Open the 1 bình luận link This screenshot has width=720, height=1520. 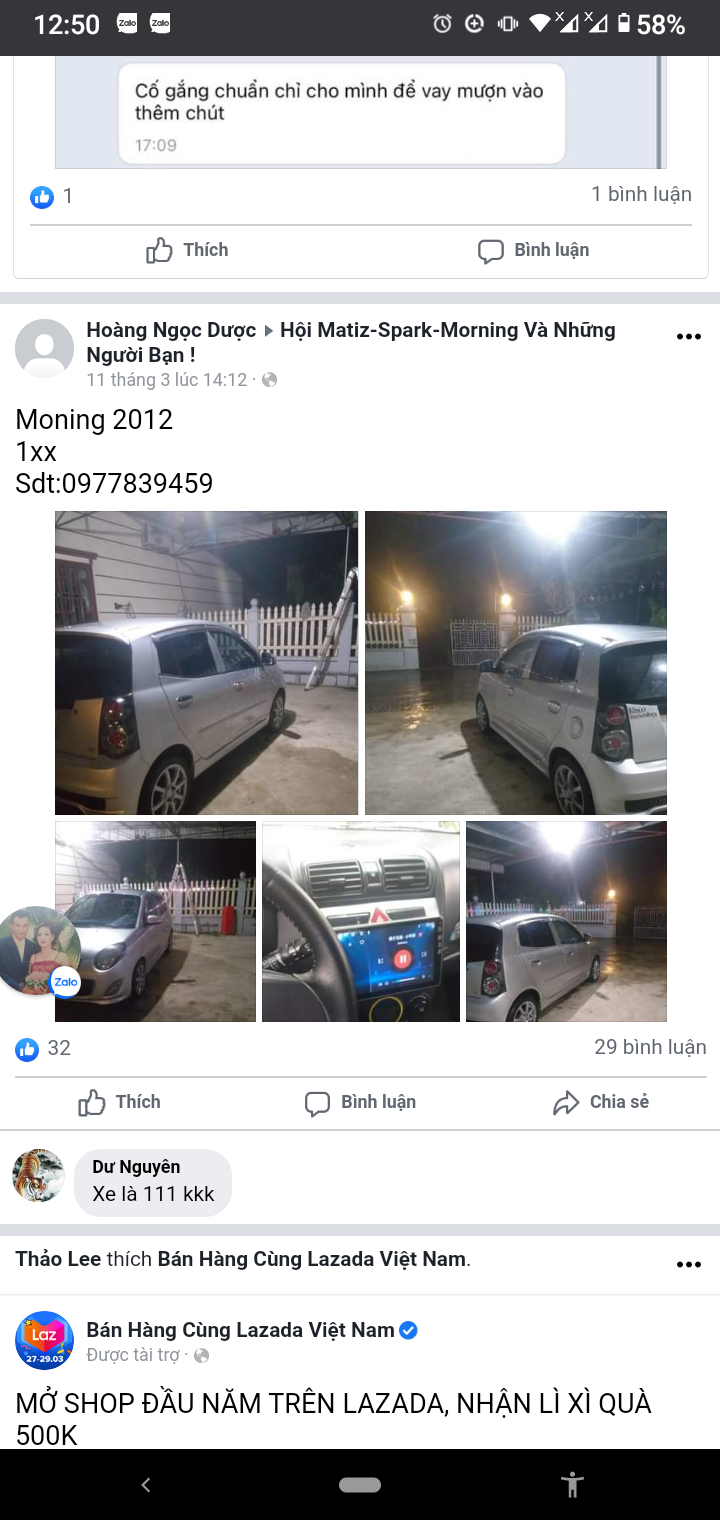click(x=641, y=194)
